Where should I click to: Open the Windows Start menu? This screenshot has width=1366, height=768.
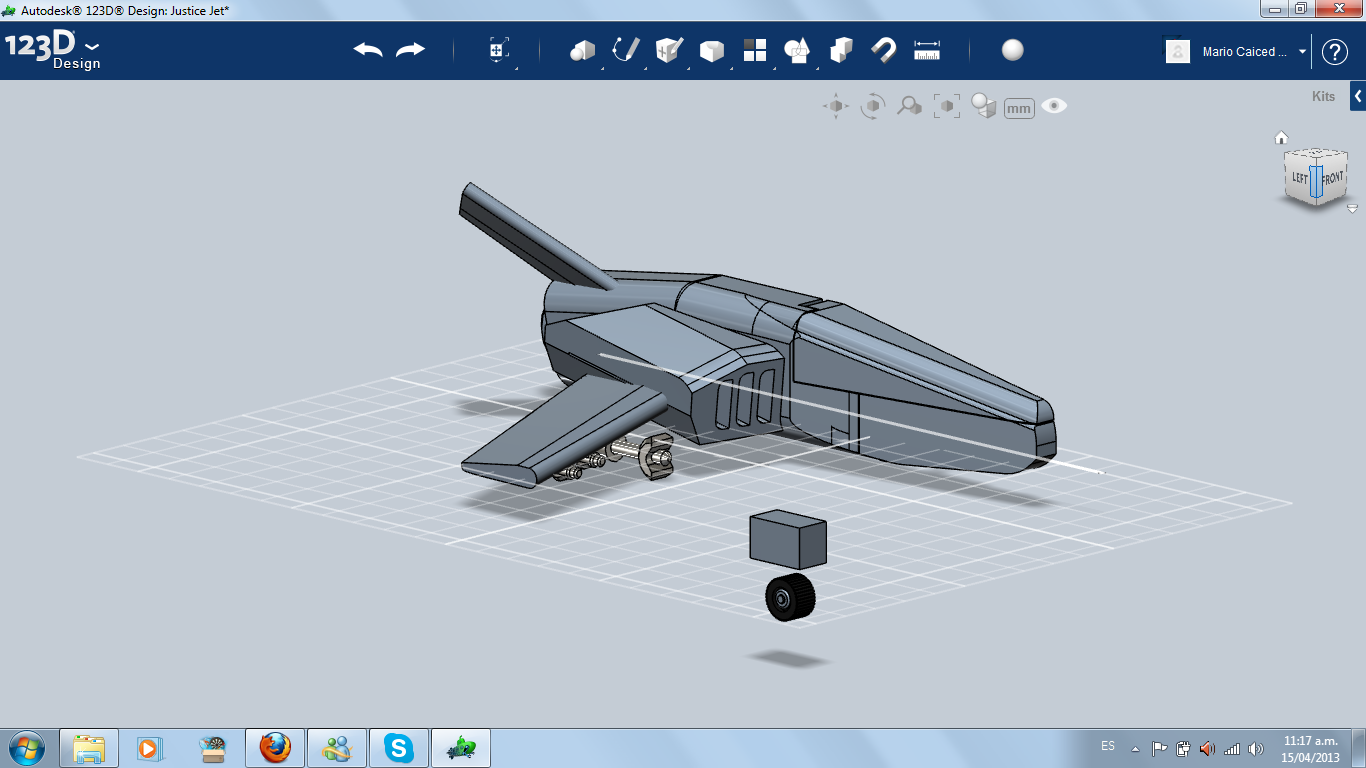26,747
